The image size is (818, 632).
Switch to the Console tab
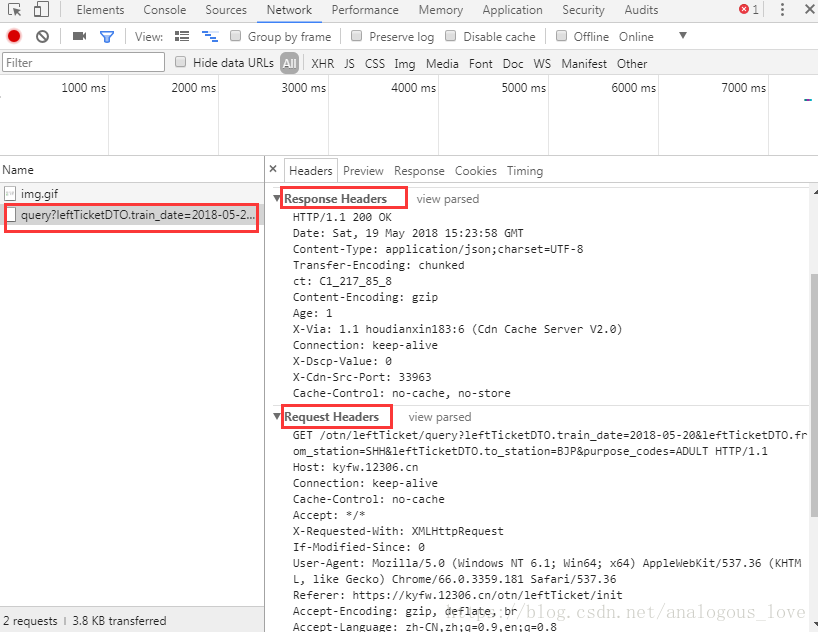pos(164,10)
